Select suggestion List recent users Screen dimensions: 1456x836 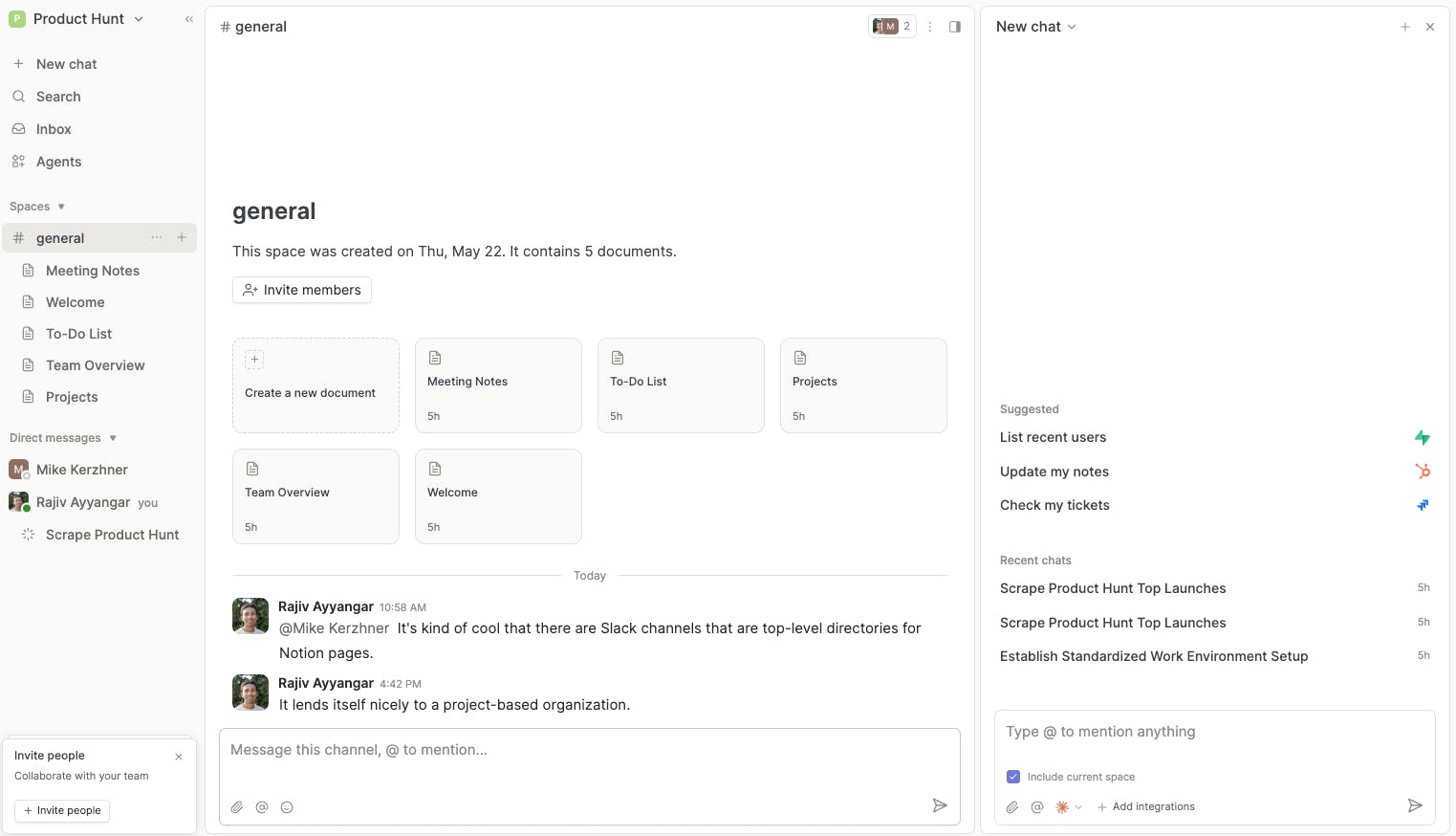(x=1214, y=437)
